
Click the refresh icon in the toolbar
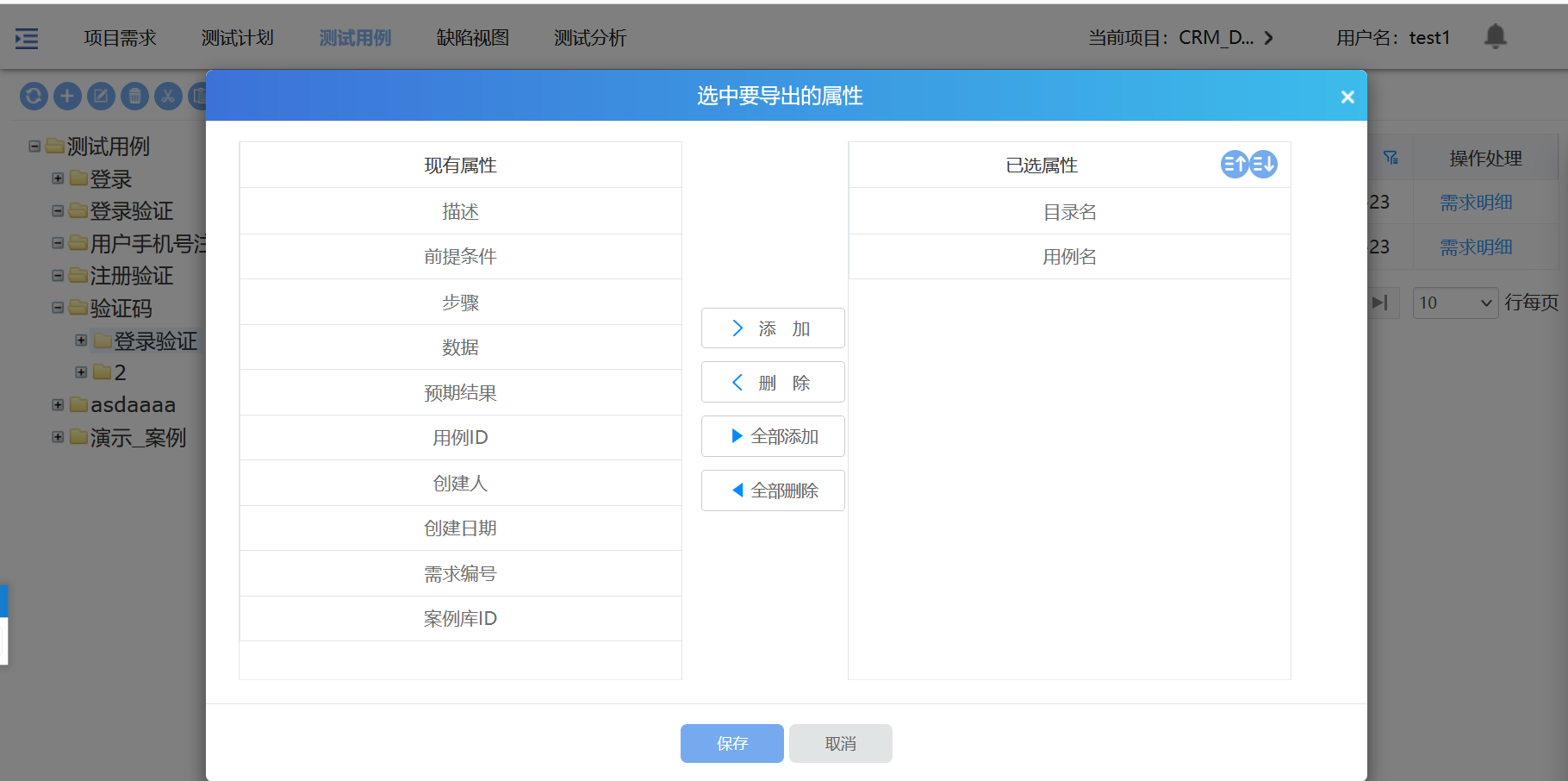(34, 96)
